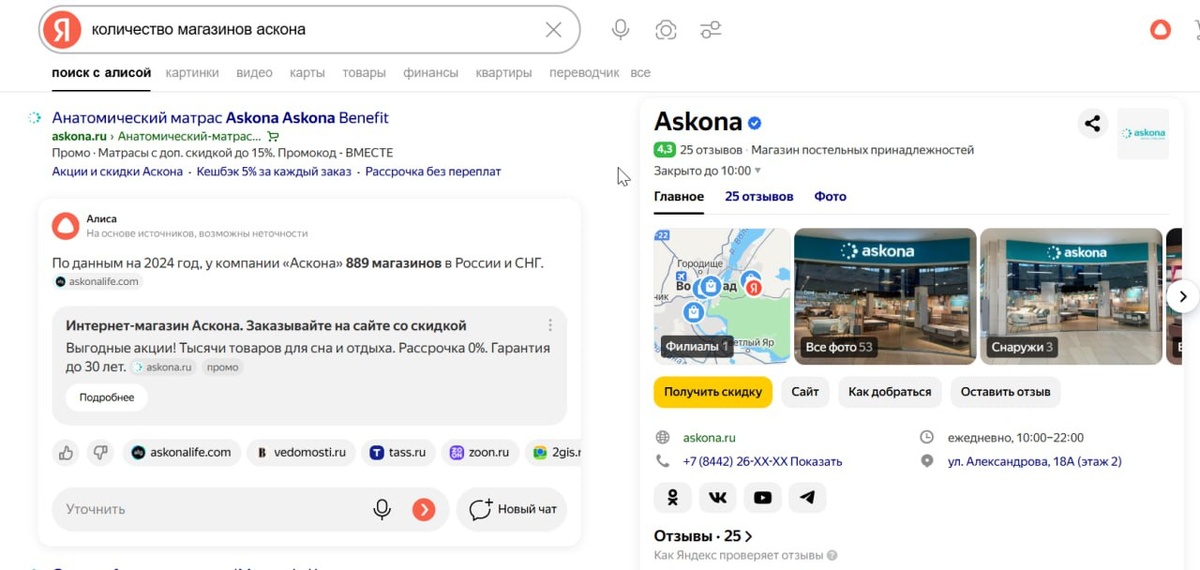Open camera image search

click(666, 30)
